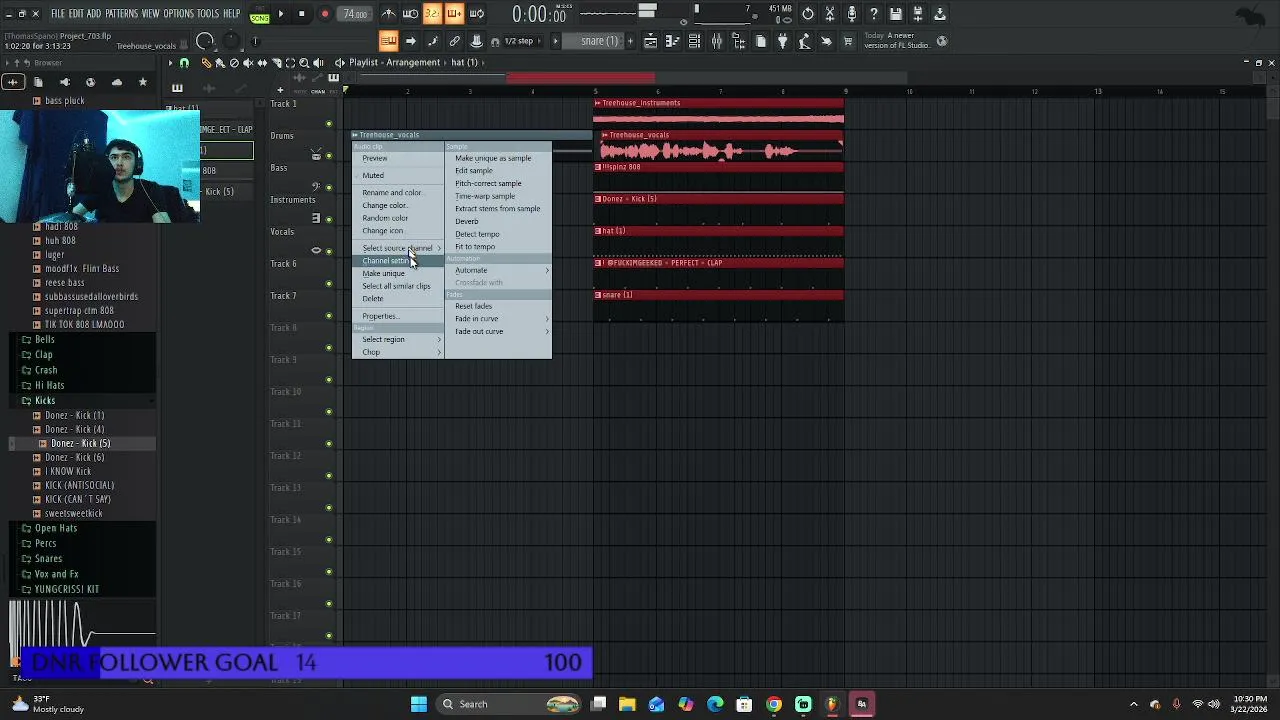Select the Draw pencil tool in Playlist
1280x720 pixels.
point(206,63)
